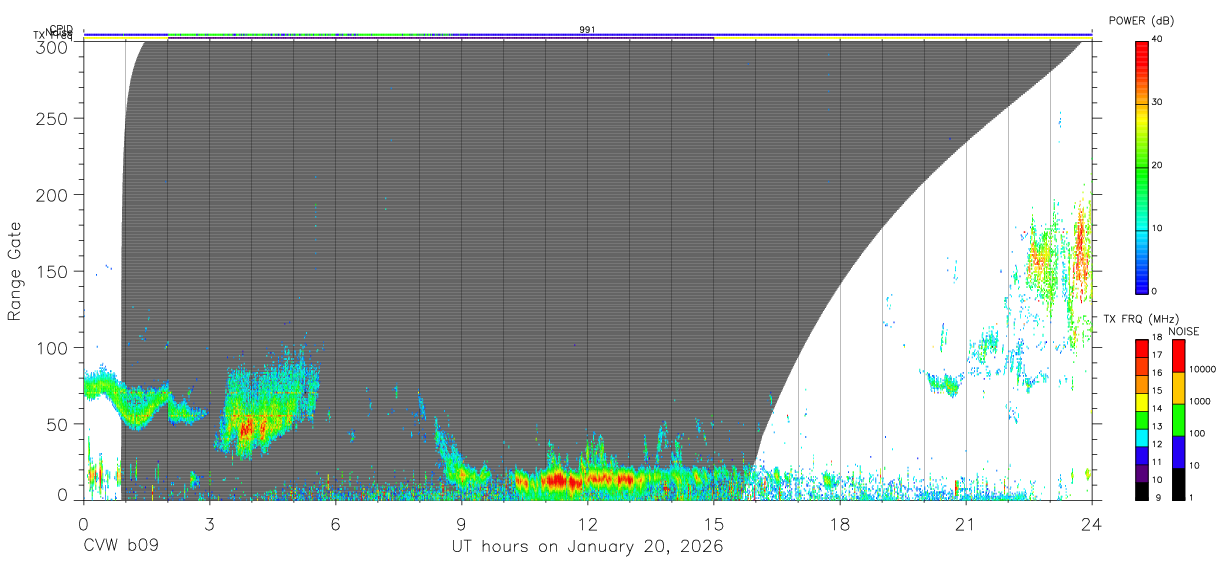Select the red 17-18 MHz frequency swatch

(x=1143, y=348)
